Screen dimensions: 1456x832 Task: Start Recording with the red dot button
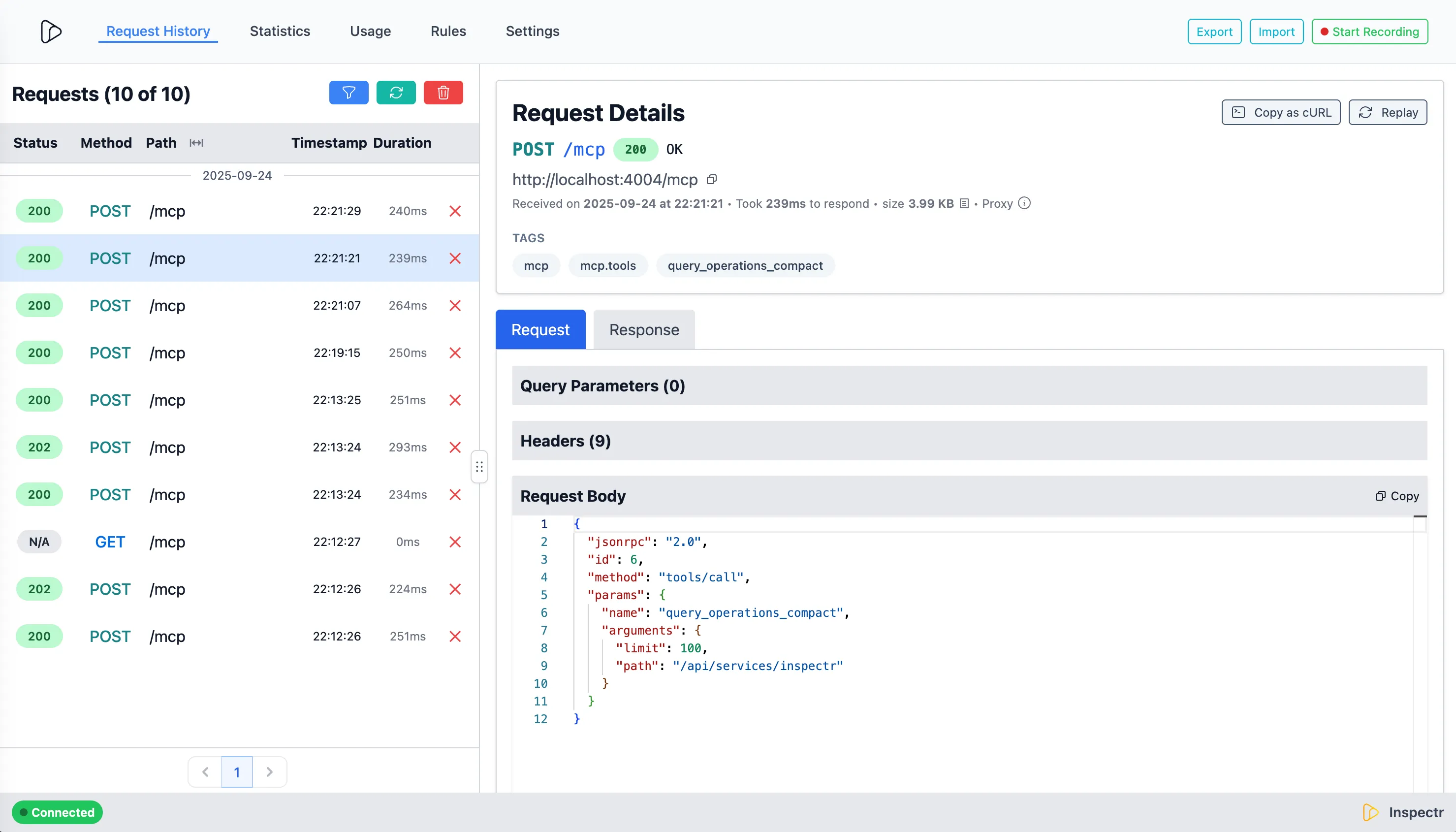[1369, 32]
